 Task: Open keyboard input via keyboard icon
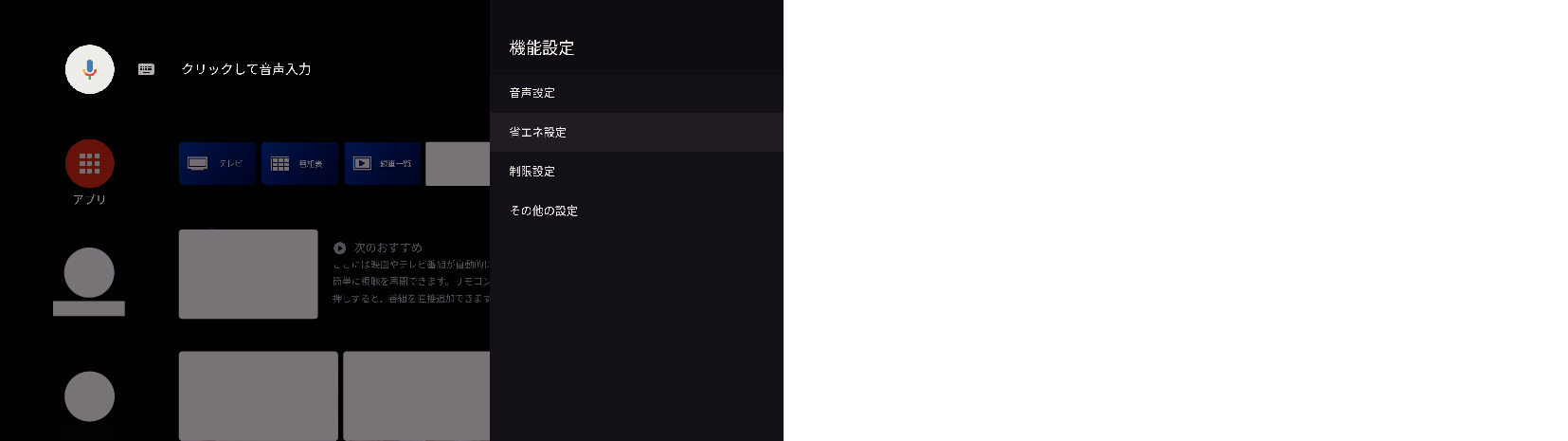click(146, 69)
